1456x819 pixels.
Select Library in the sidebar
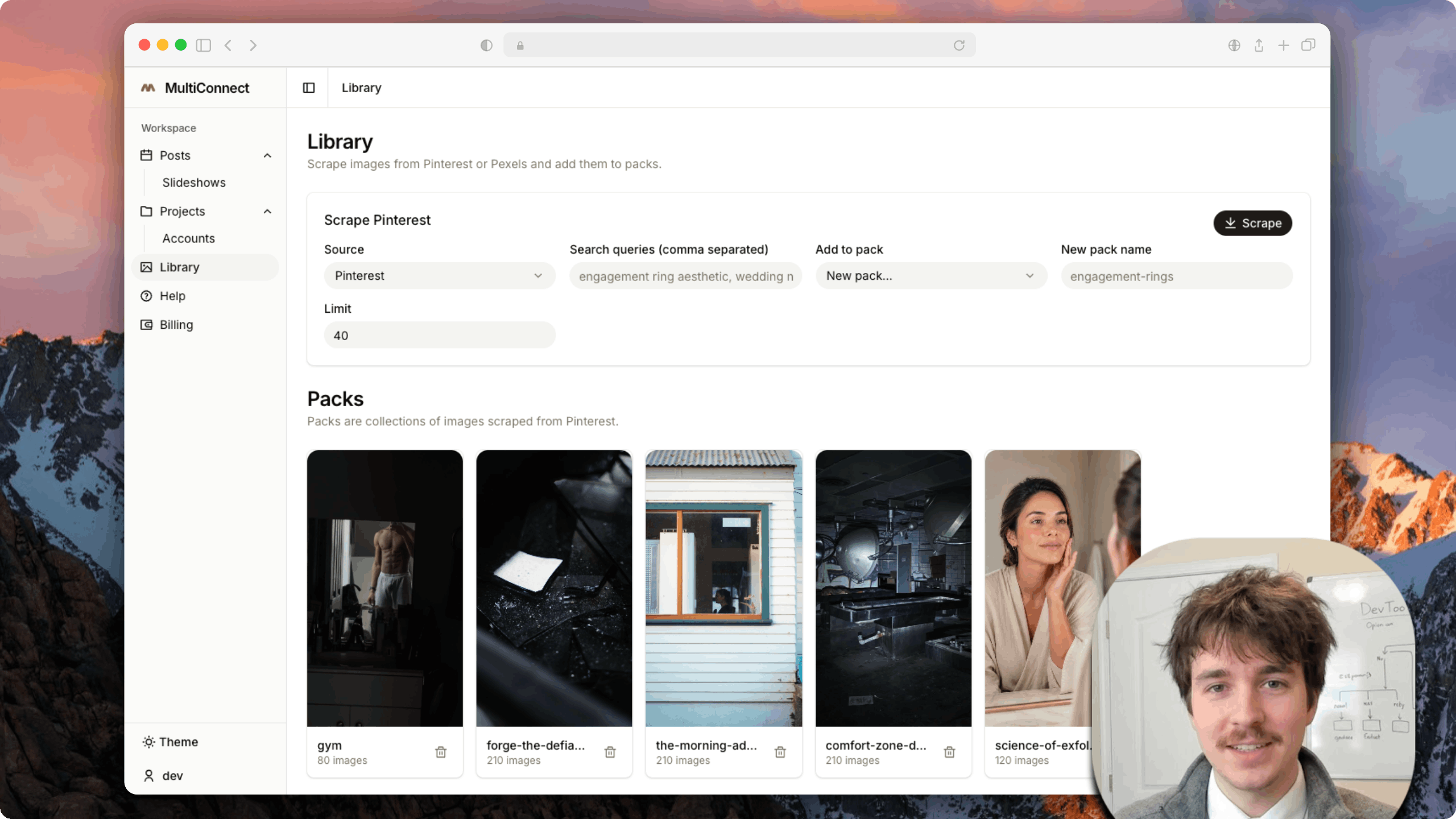pos(205,267)
